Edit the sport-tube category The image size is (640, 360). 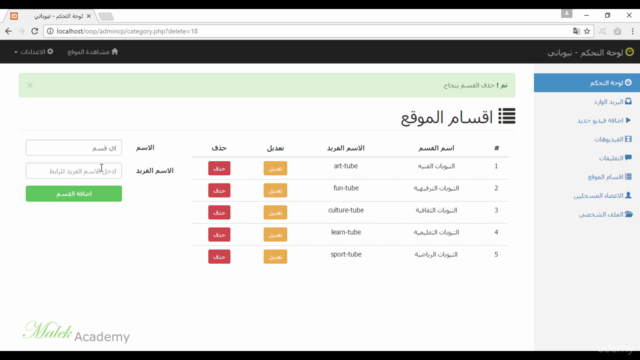(x=275, y=256)
